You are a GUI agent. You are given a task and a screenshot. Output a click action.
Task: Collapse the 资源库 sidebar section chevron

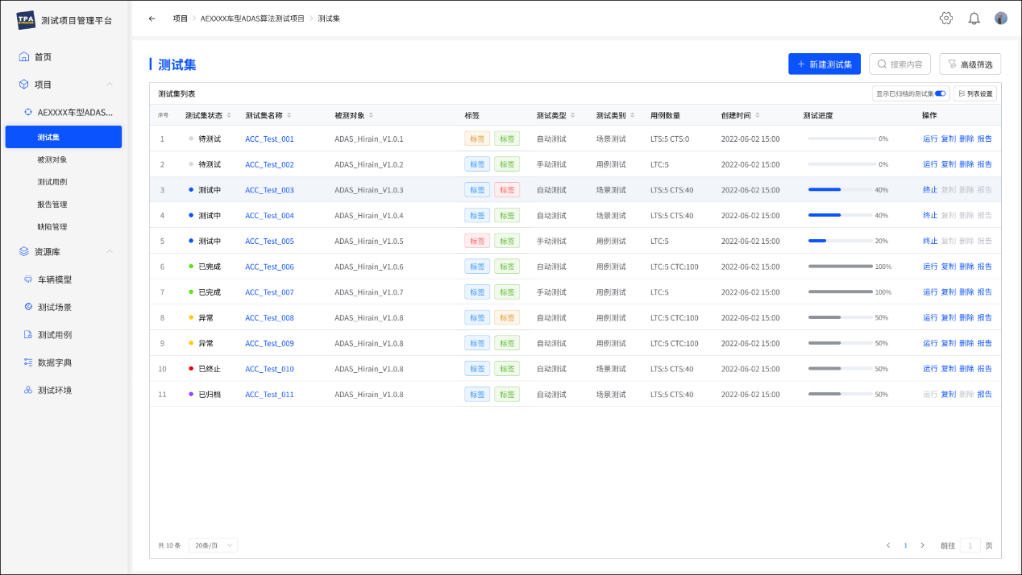coord(110,252)
